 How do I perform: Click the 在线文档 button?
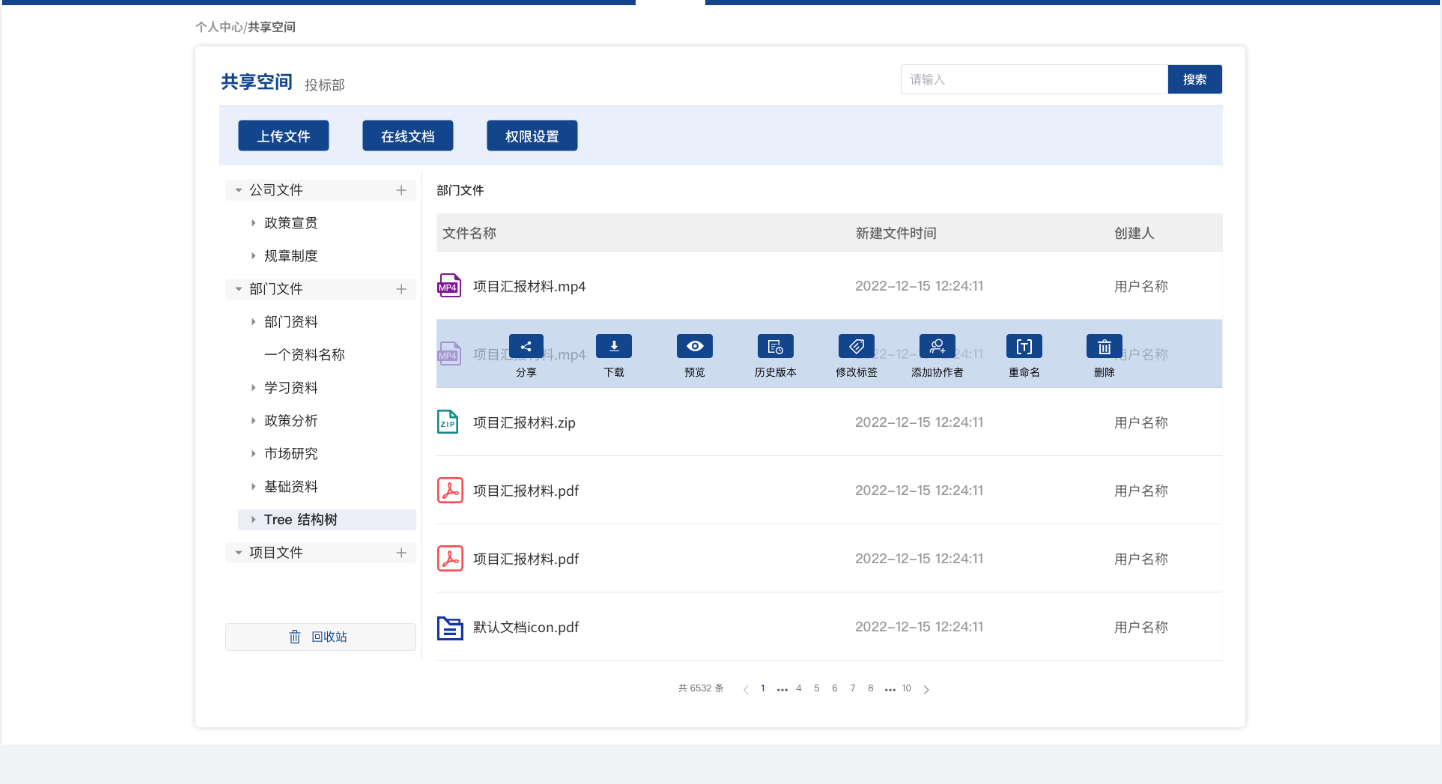pos(407,136)
